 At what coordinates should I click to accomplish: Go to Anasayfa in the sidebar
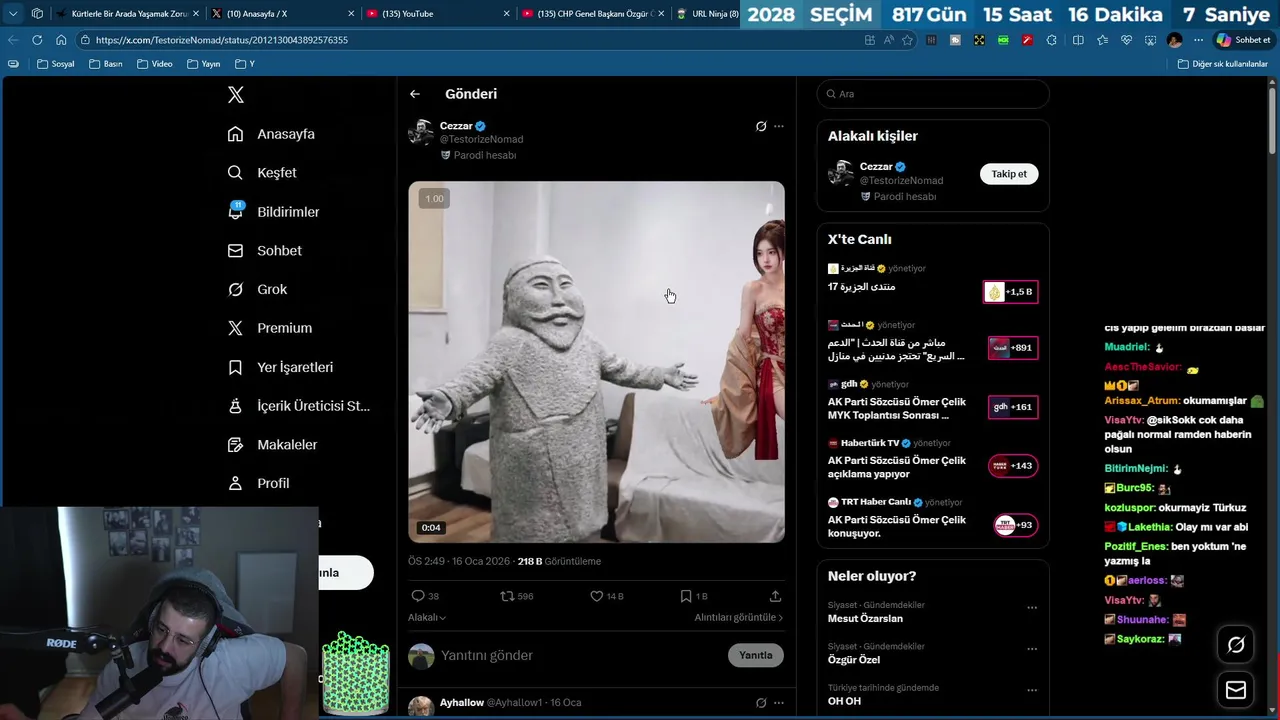point(271,134)
